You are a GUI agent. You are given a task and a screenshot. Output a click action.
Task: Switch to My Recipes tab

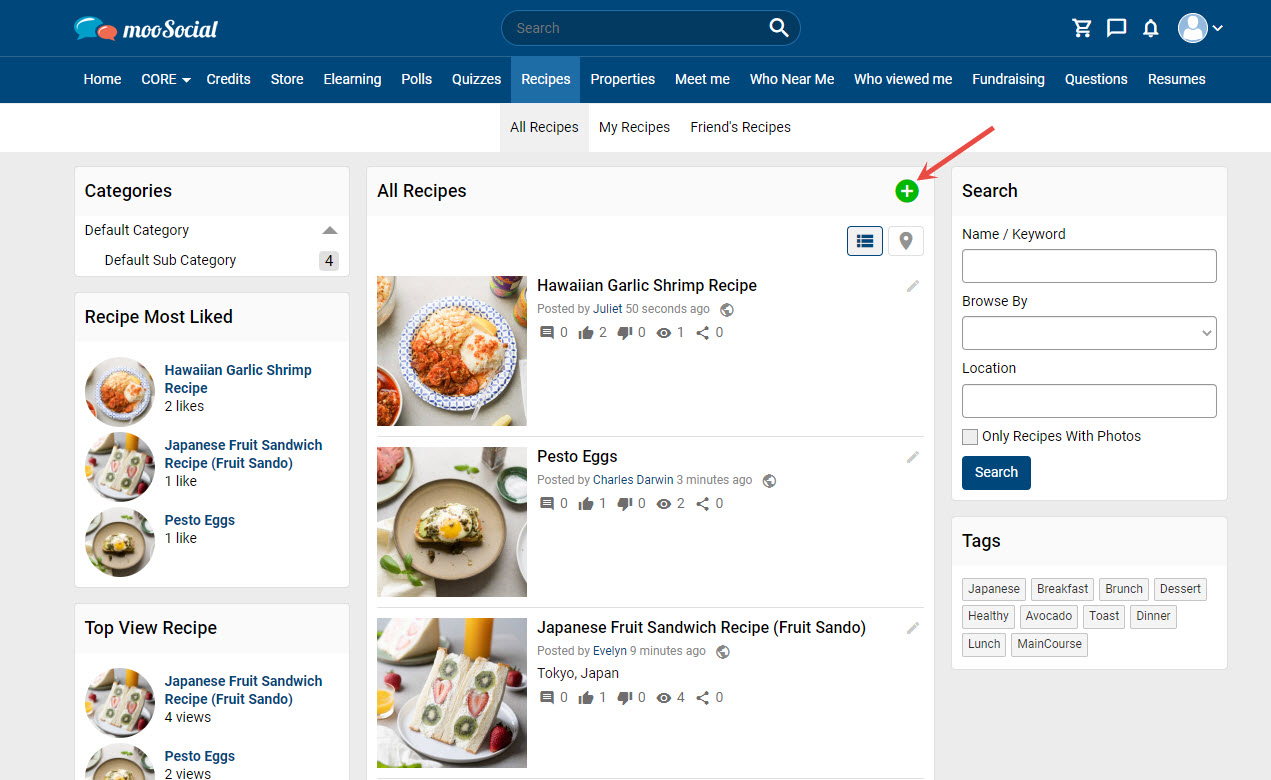634,127
